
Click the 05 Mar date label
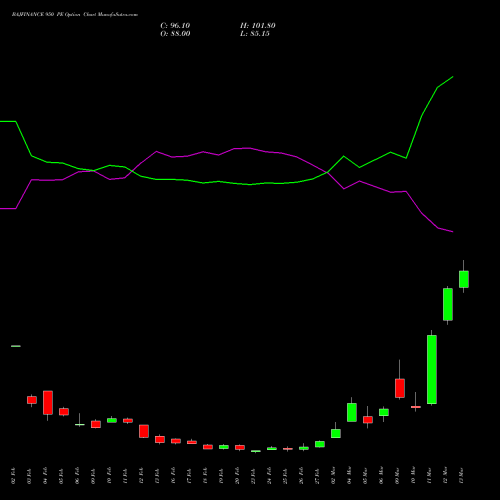[x=365, y=476]
